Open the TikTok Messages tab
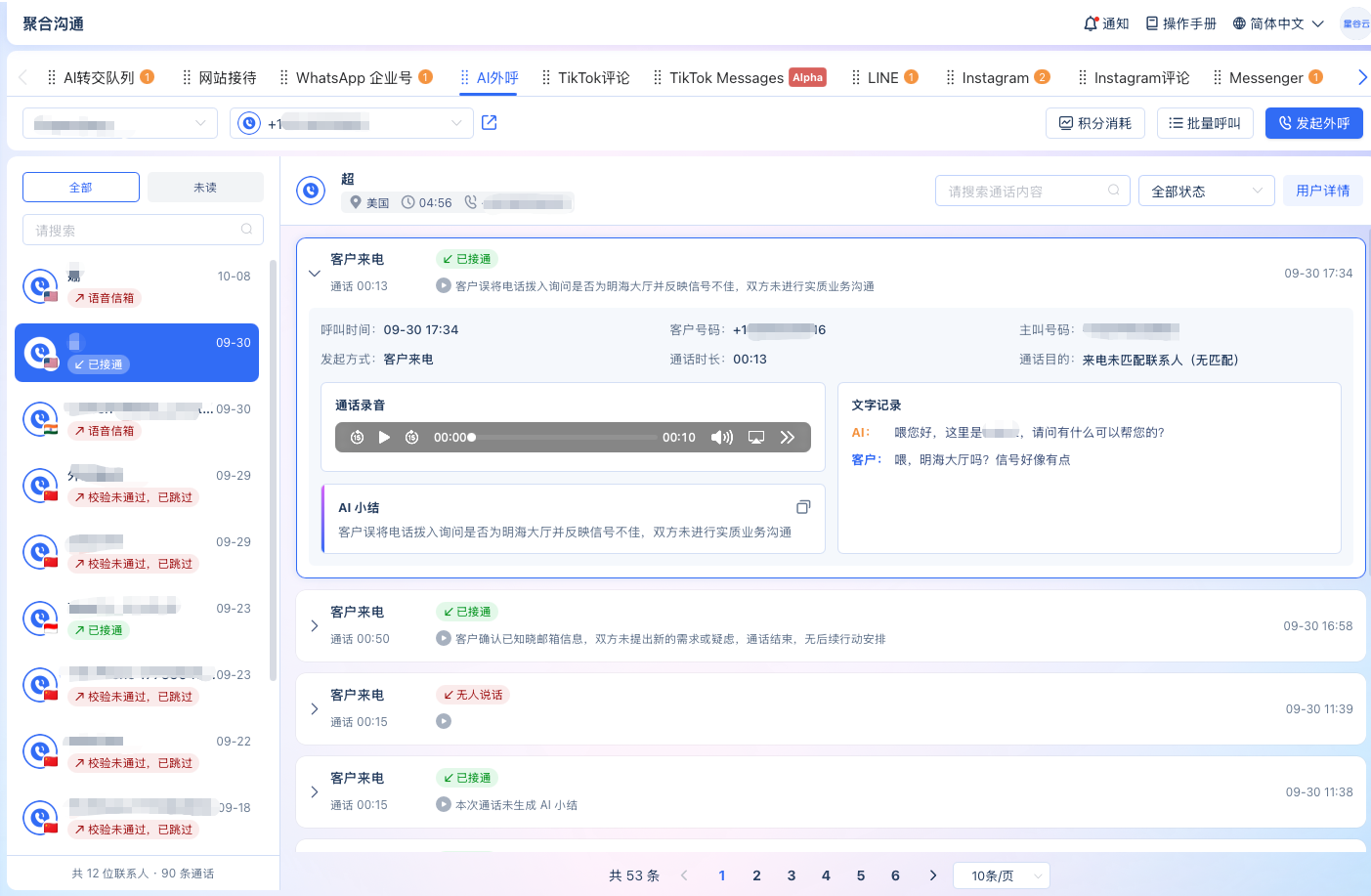Image resolution: width=1371 pixels, height=896 pixels. pos(740,77)
